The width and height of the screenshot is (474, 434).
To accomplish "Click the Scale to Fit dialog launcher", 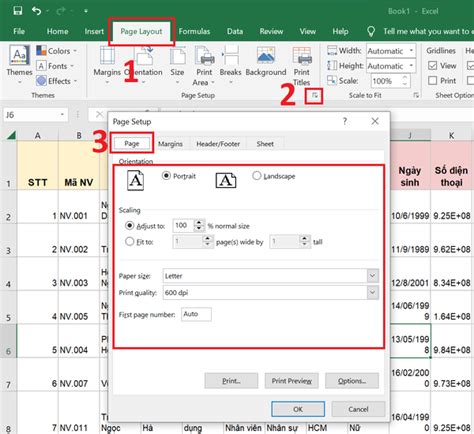I will (x=416, y=95).
